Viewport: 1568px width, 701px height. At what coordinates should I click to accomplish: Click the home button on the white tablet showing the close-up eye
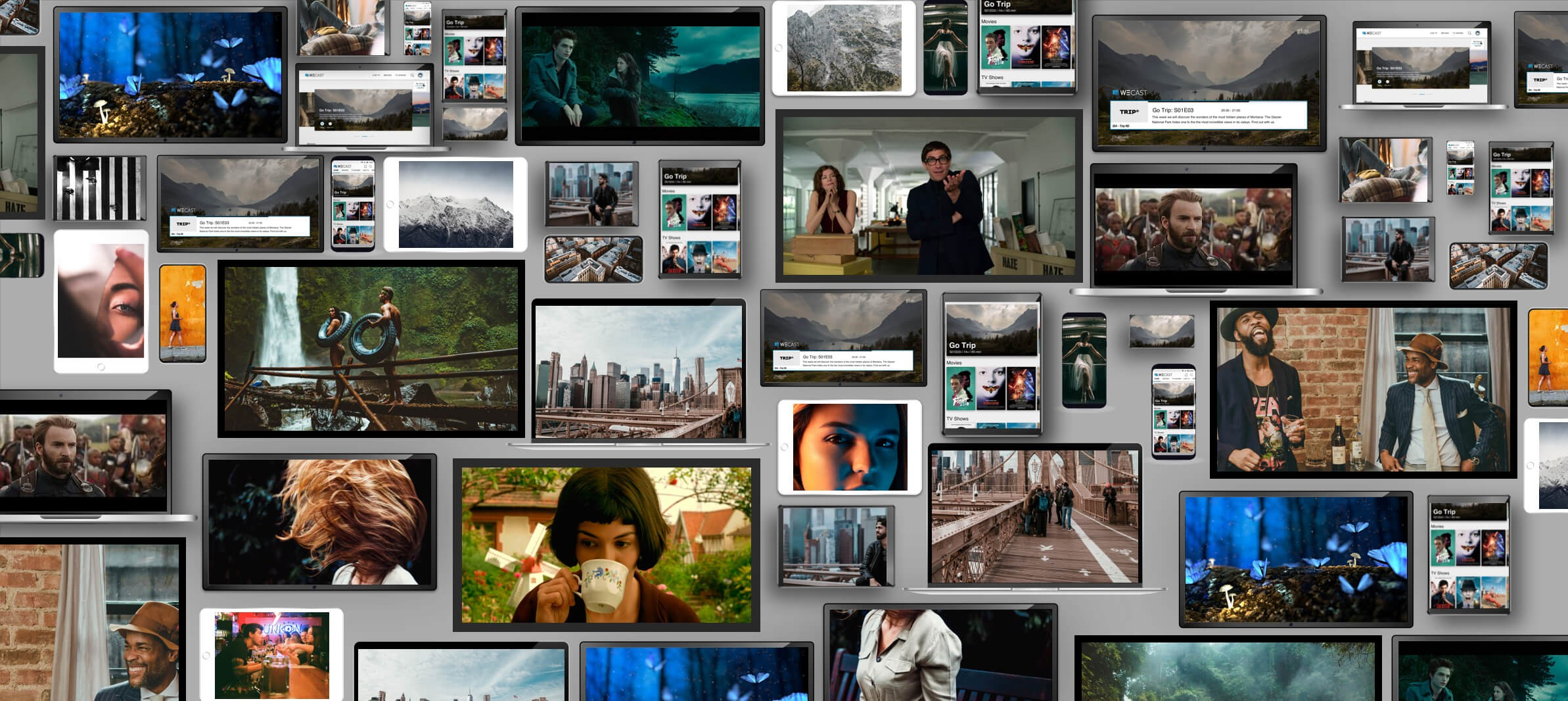101,367
